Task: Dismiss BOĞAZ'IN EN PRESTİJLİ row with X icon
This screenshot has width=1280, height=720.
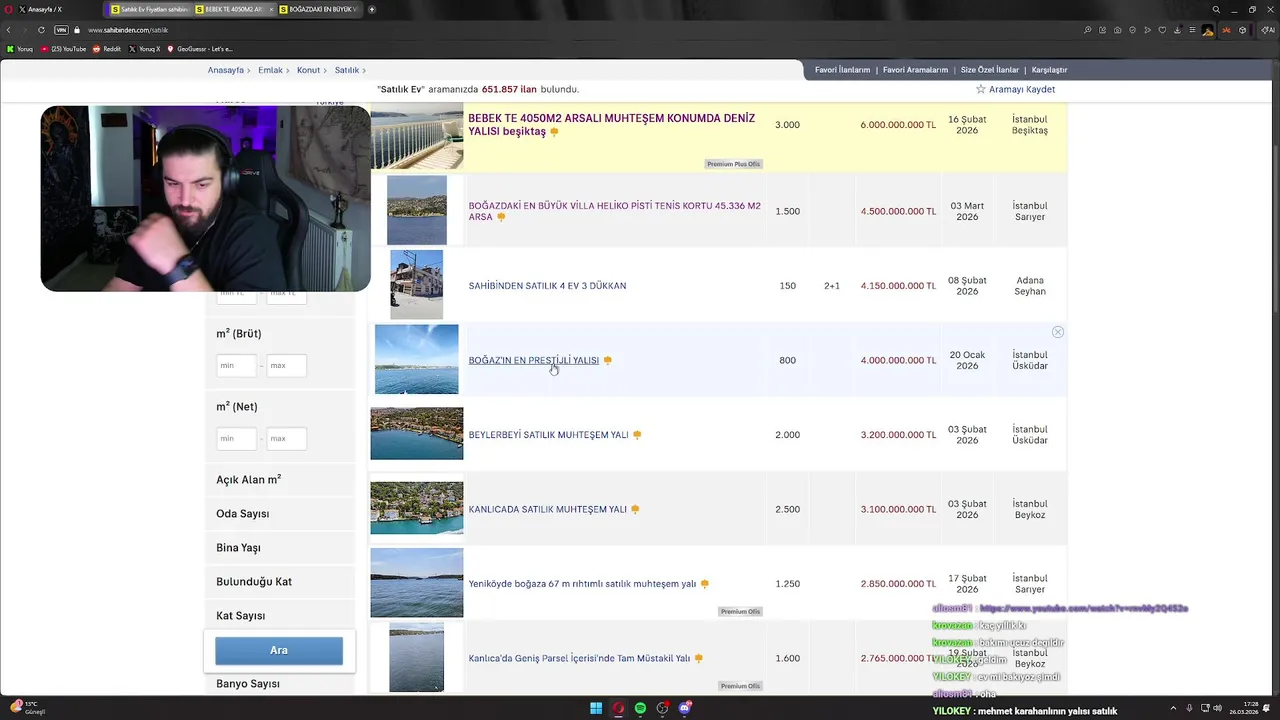Action: [x=1057, y=332]
